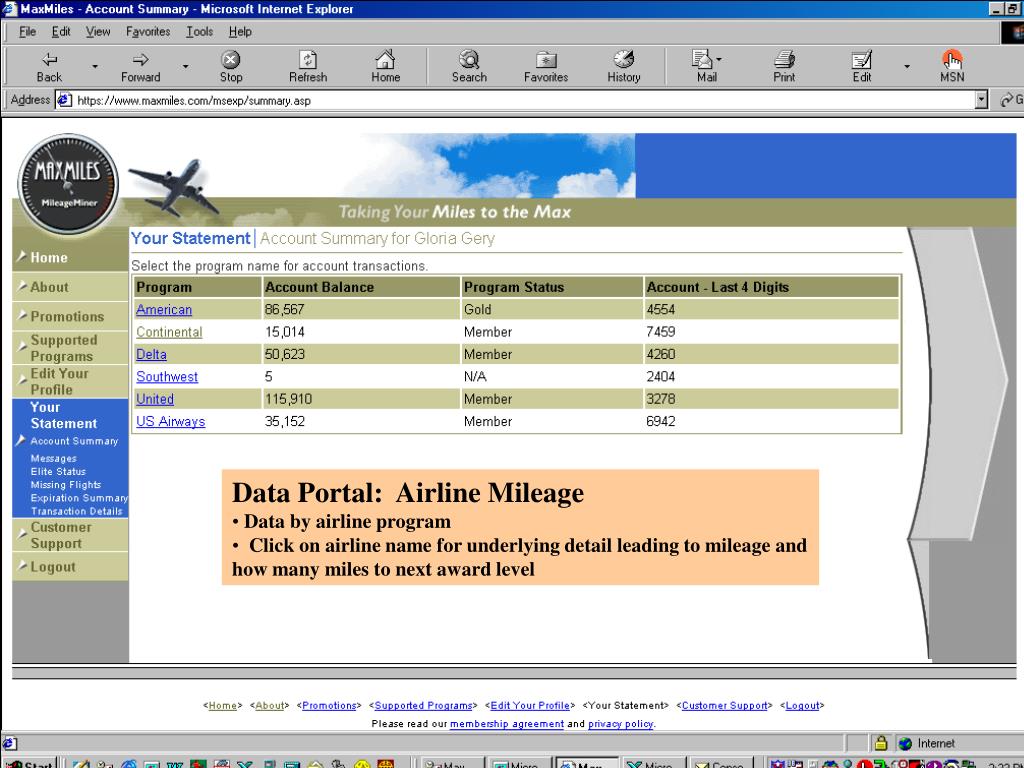The image size is (1024, 768).
Task: Open Messages under Your Statement
Action: tap(54, 458)
